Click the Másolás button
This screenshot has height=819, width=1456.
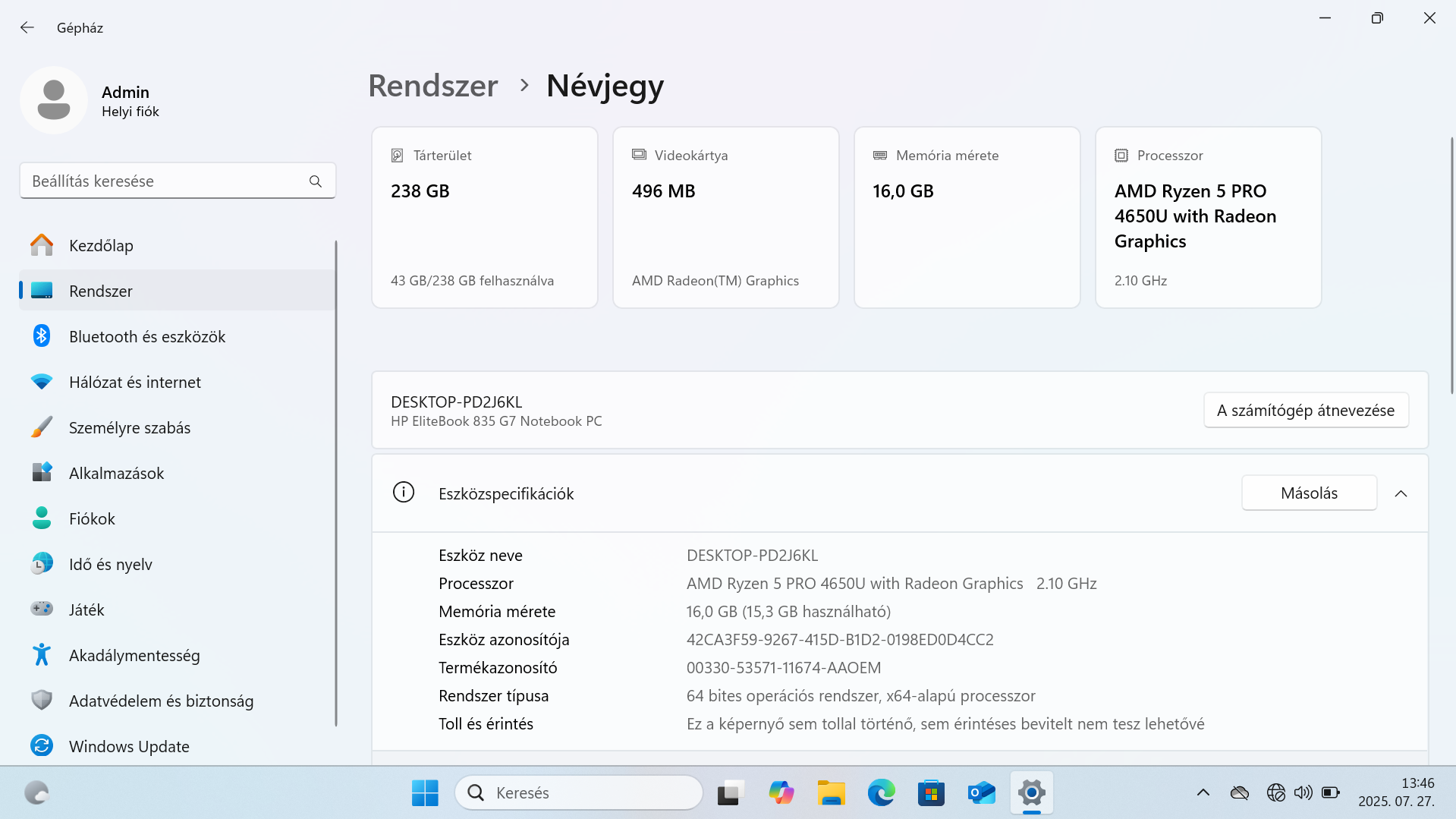coord(1310,493)
